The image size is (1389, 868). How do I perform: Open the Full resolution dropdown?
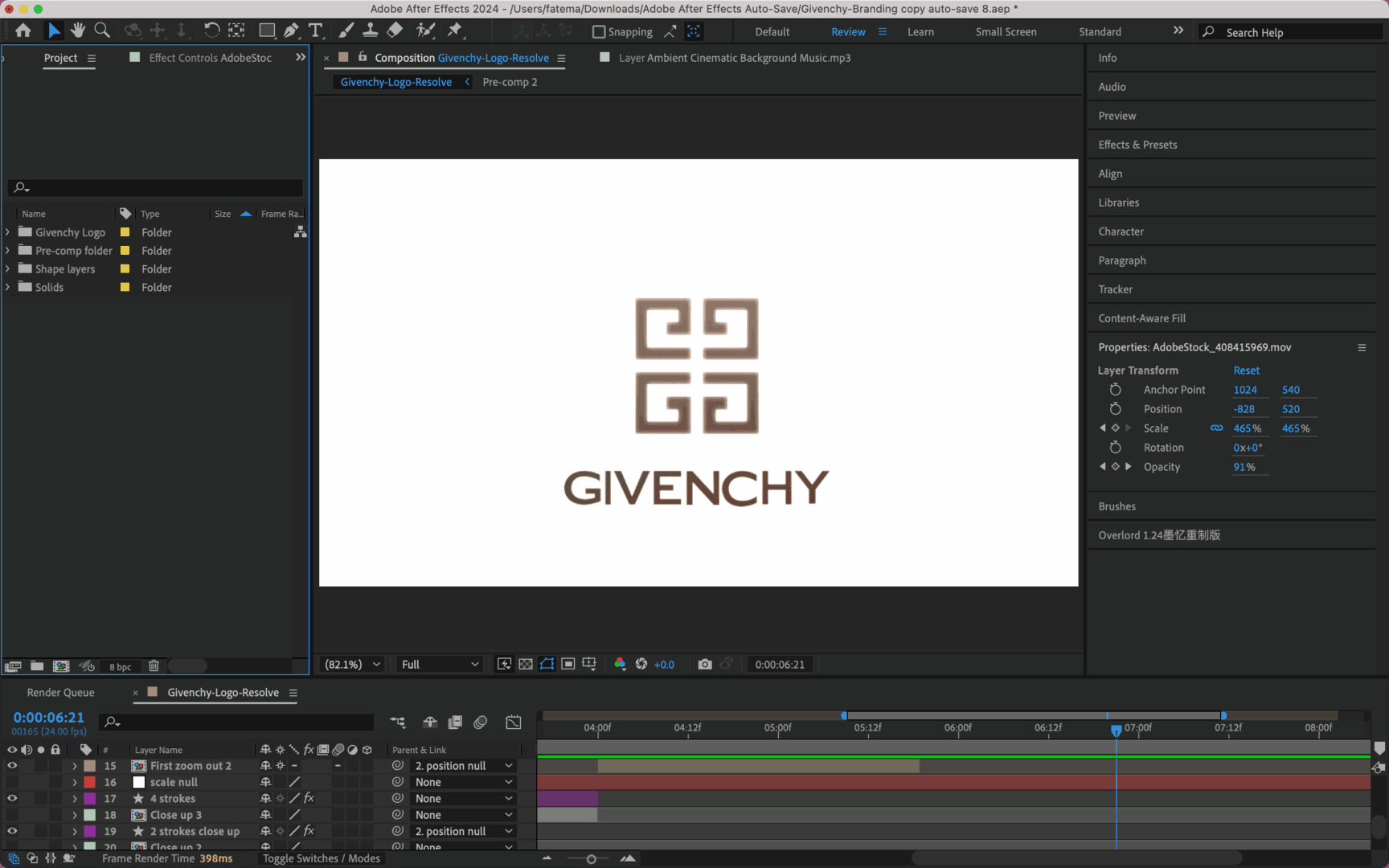pyautogui.click(x=440, y=665)
